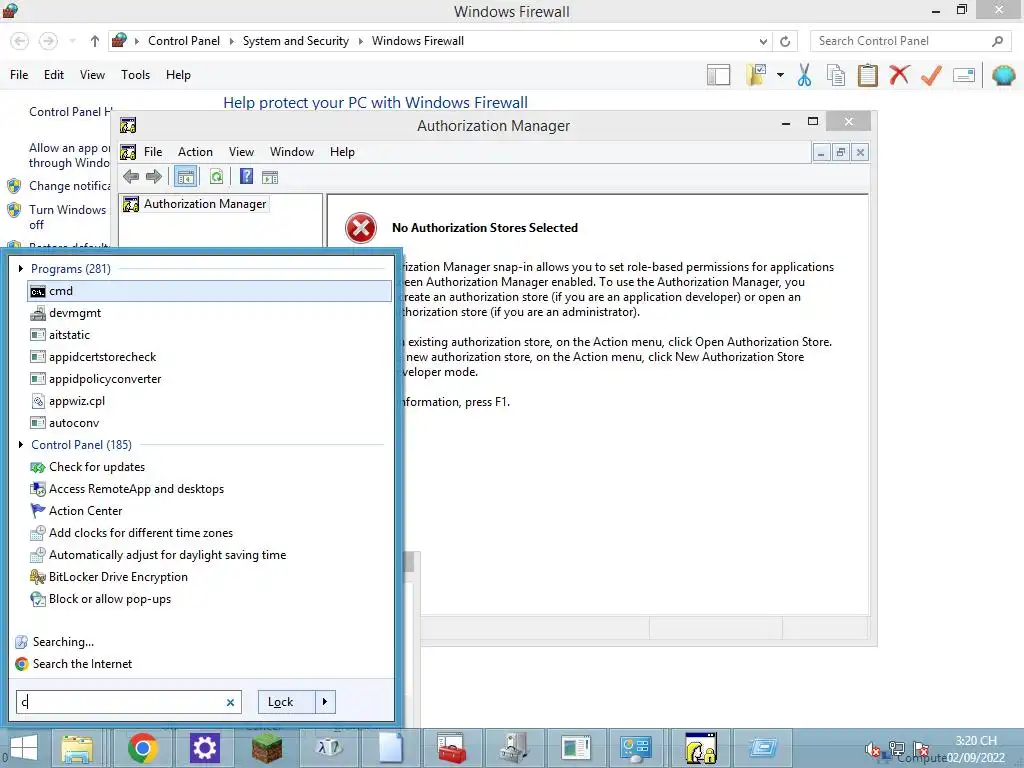Open Automatically adjust for daylight saving time
1024x768 pixels.
(210, 555)
